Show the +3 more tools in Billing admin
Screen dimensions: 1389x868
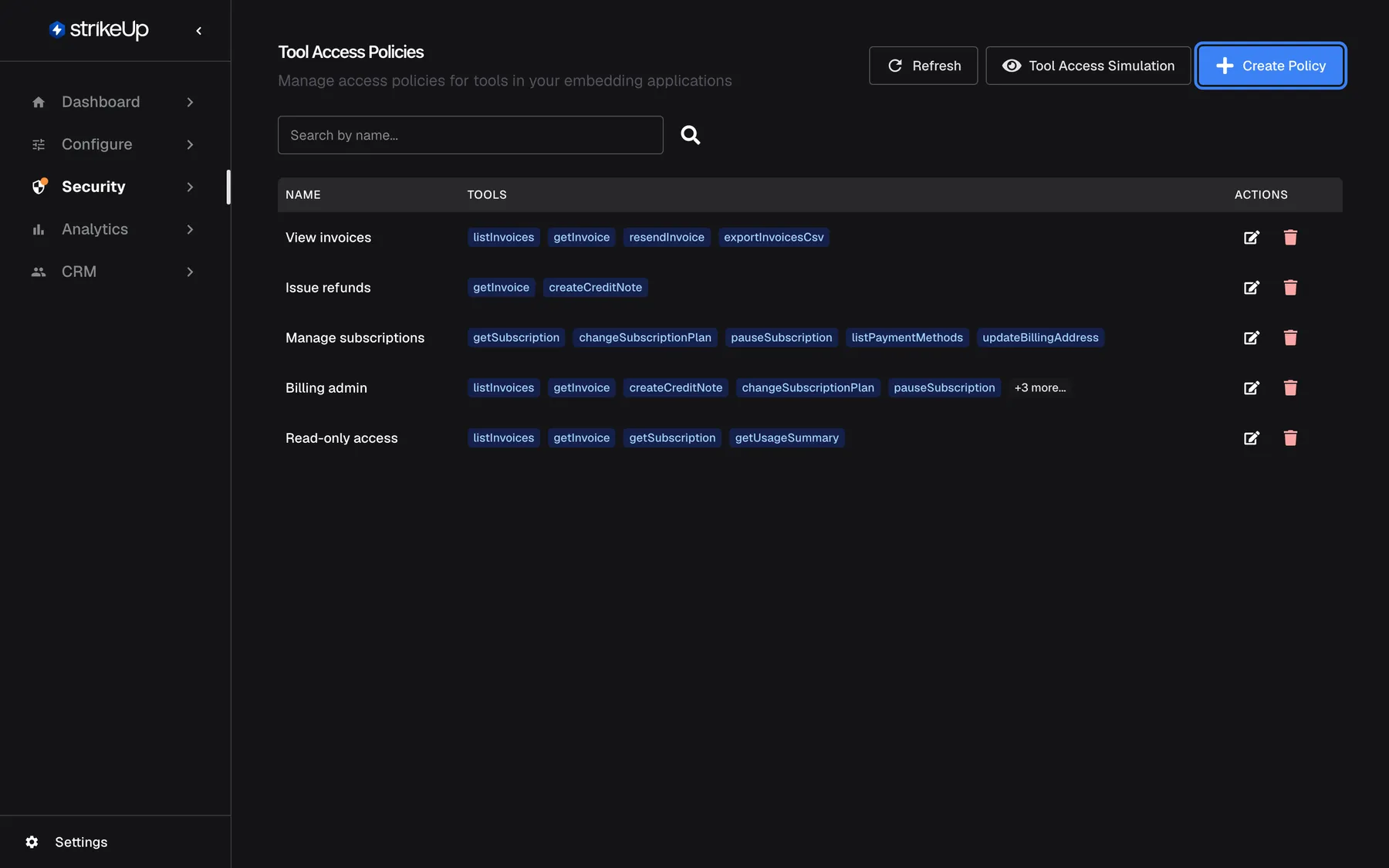pos(1040,388)
